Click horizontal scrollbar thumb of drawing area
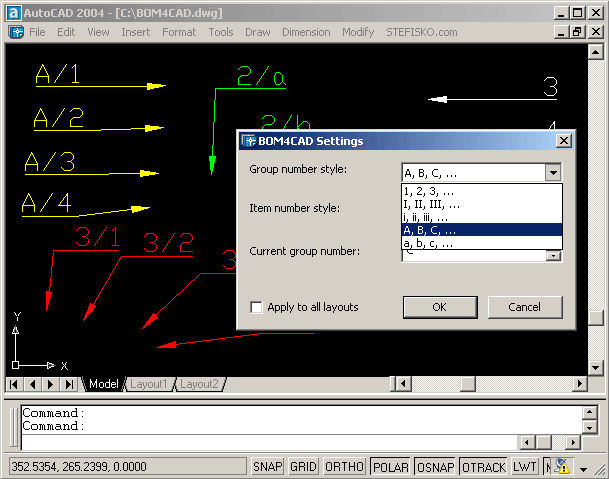The height and width of the screenshot is (479, 609). click(x=468, y=384)
